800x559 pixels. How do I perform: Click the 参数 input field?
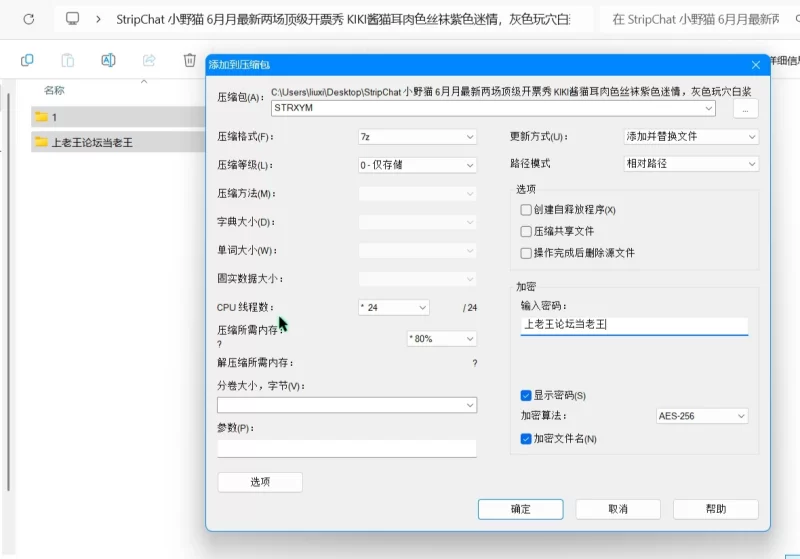click(x=347, y=448)
